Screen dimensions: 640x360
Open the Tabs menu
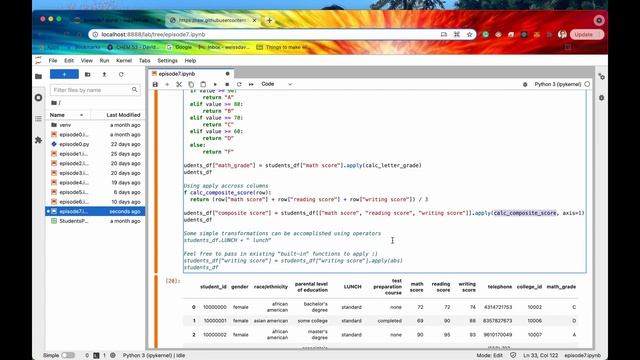tap(144, 60)
